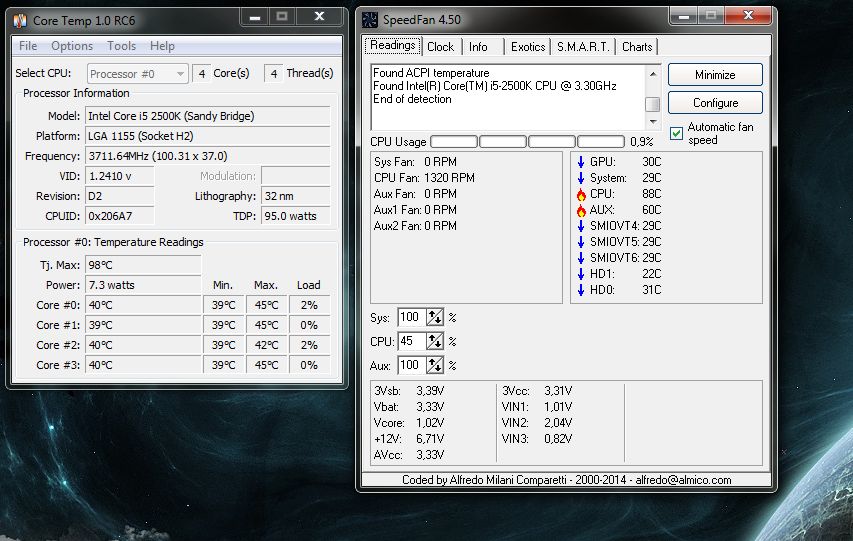The height and width of the screenshot is (541, 853).
Task: Click the Model field Intel Core i5 2500K
Action: click(x=208, y=116)
